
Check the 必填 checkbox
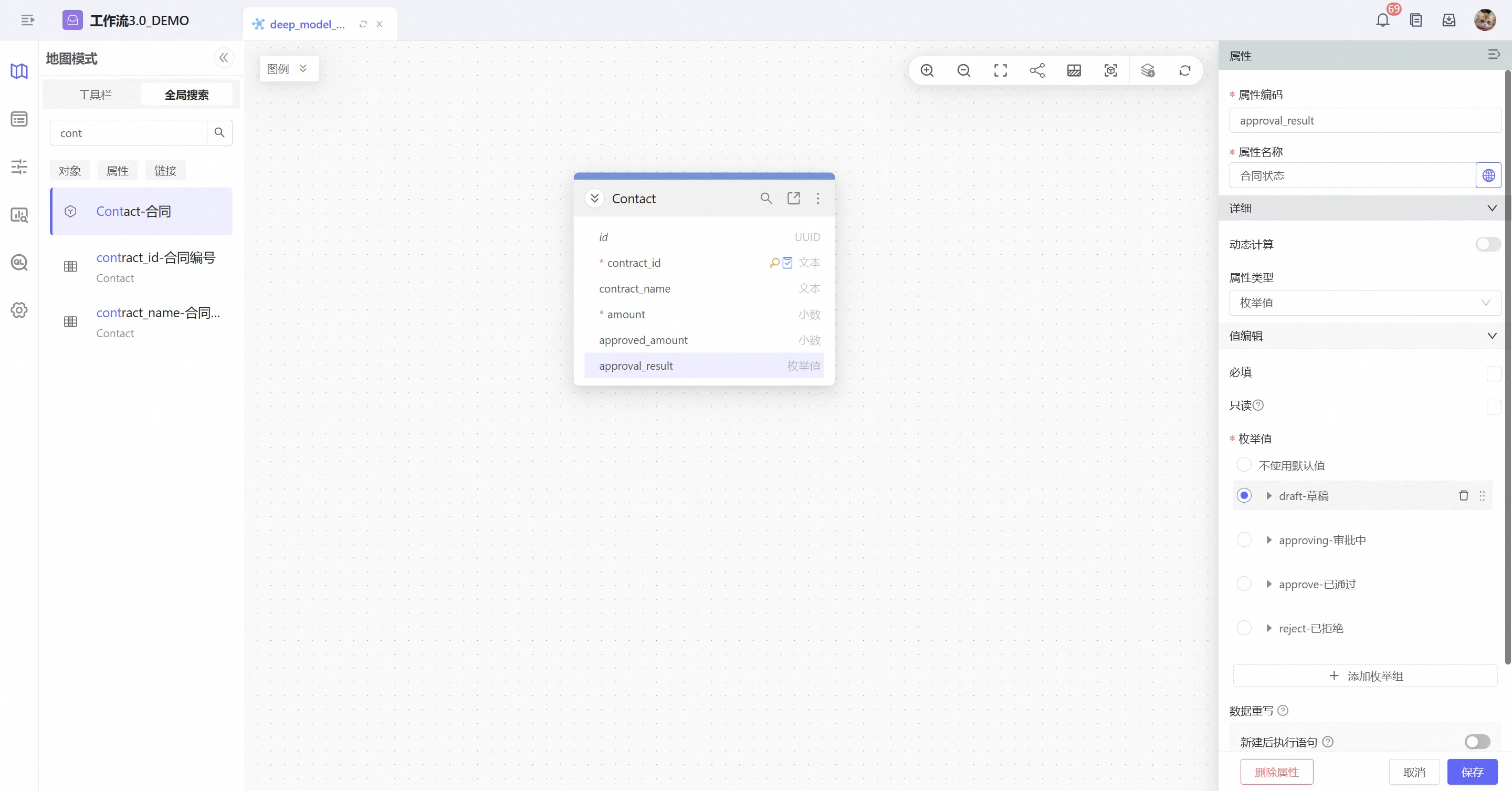[1494, 373]
